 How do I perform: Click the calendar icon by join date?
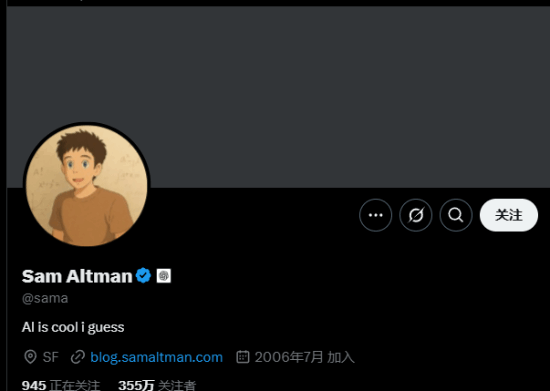[x=242, y=357]
